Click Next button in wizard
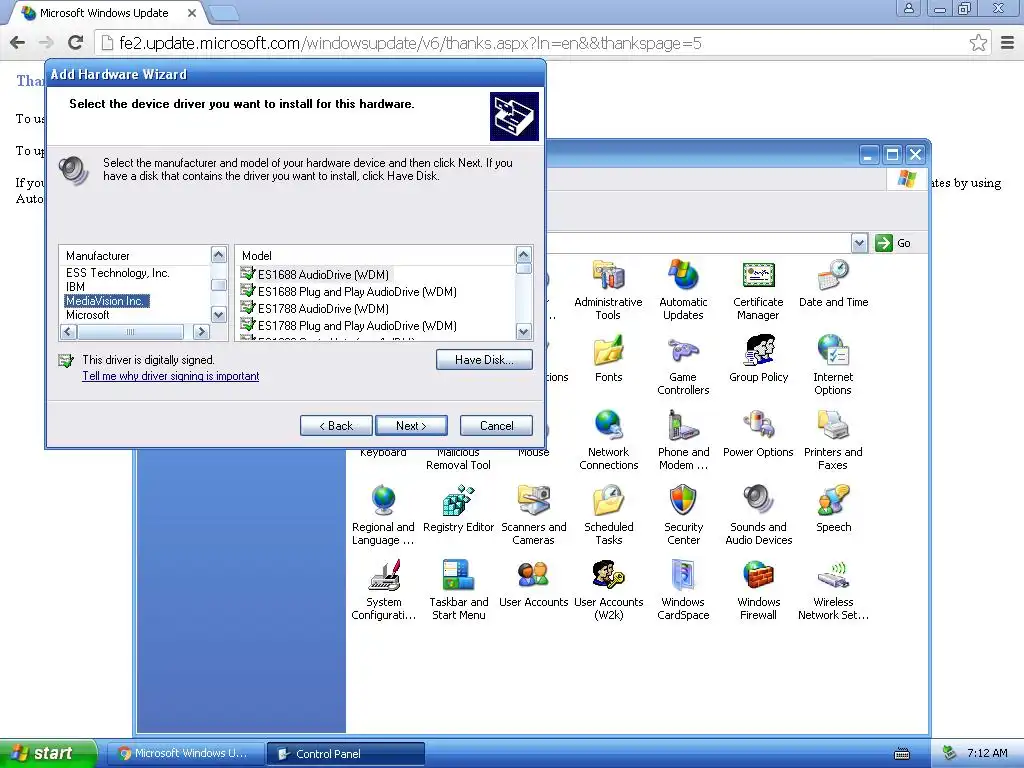 411,426
